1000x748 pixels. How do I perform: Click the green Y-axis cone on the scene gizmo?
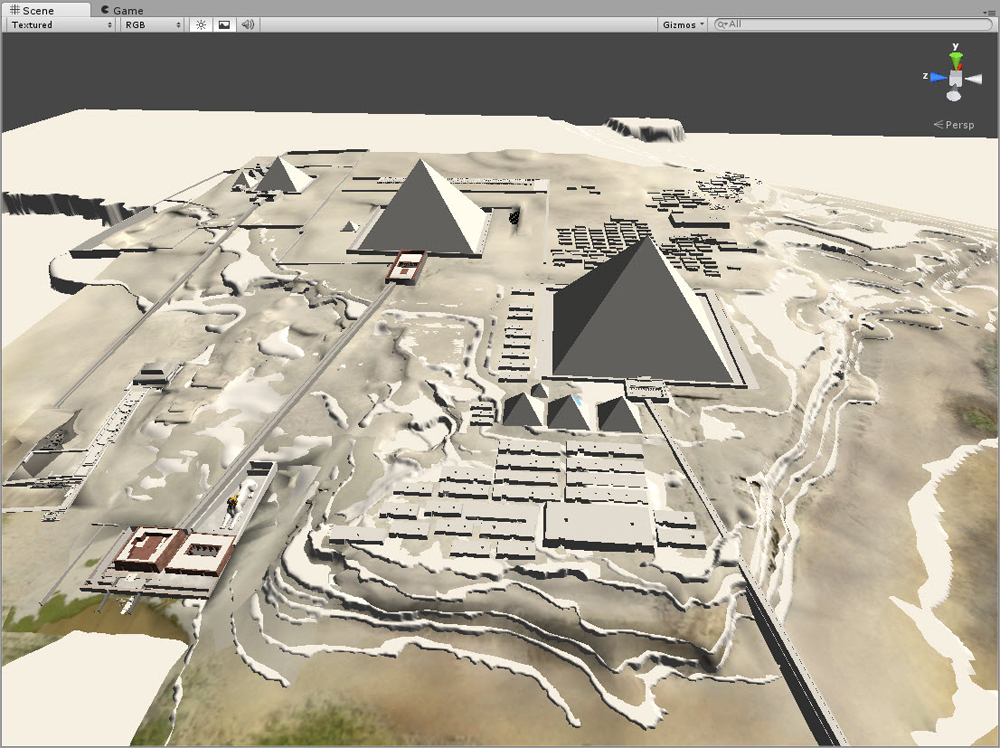956,57
